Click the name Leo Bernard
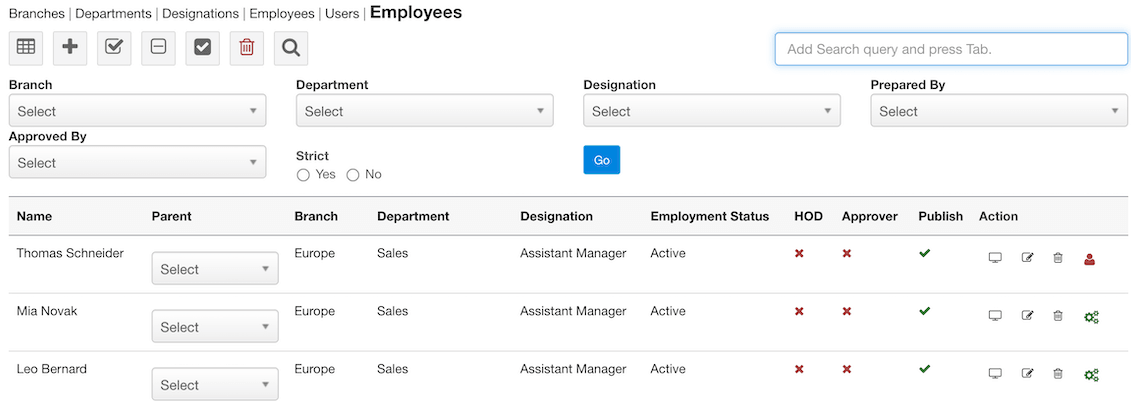This screenshot has width=1131, height=403. pos(52,368)
